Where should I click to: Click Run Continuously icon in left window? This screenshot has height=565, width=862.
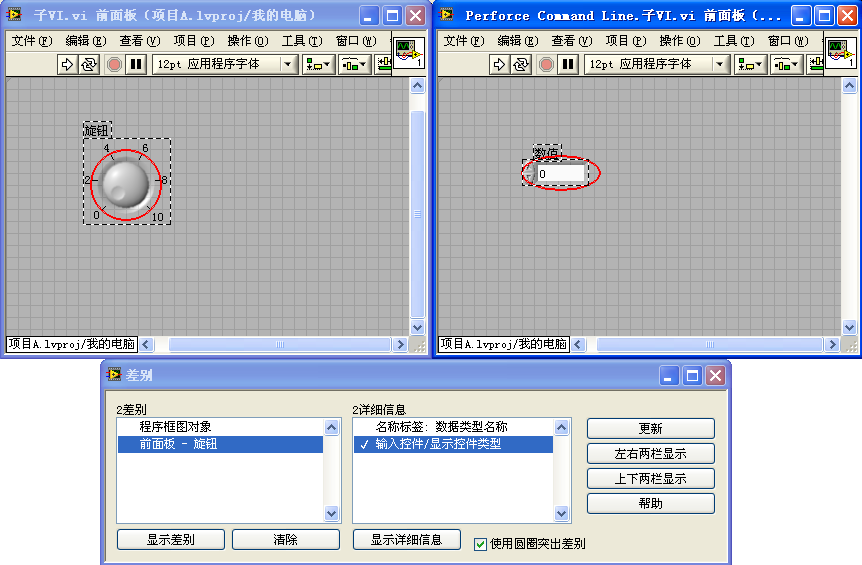click(89, 64)
